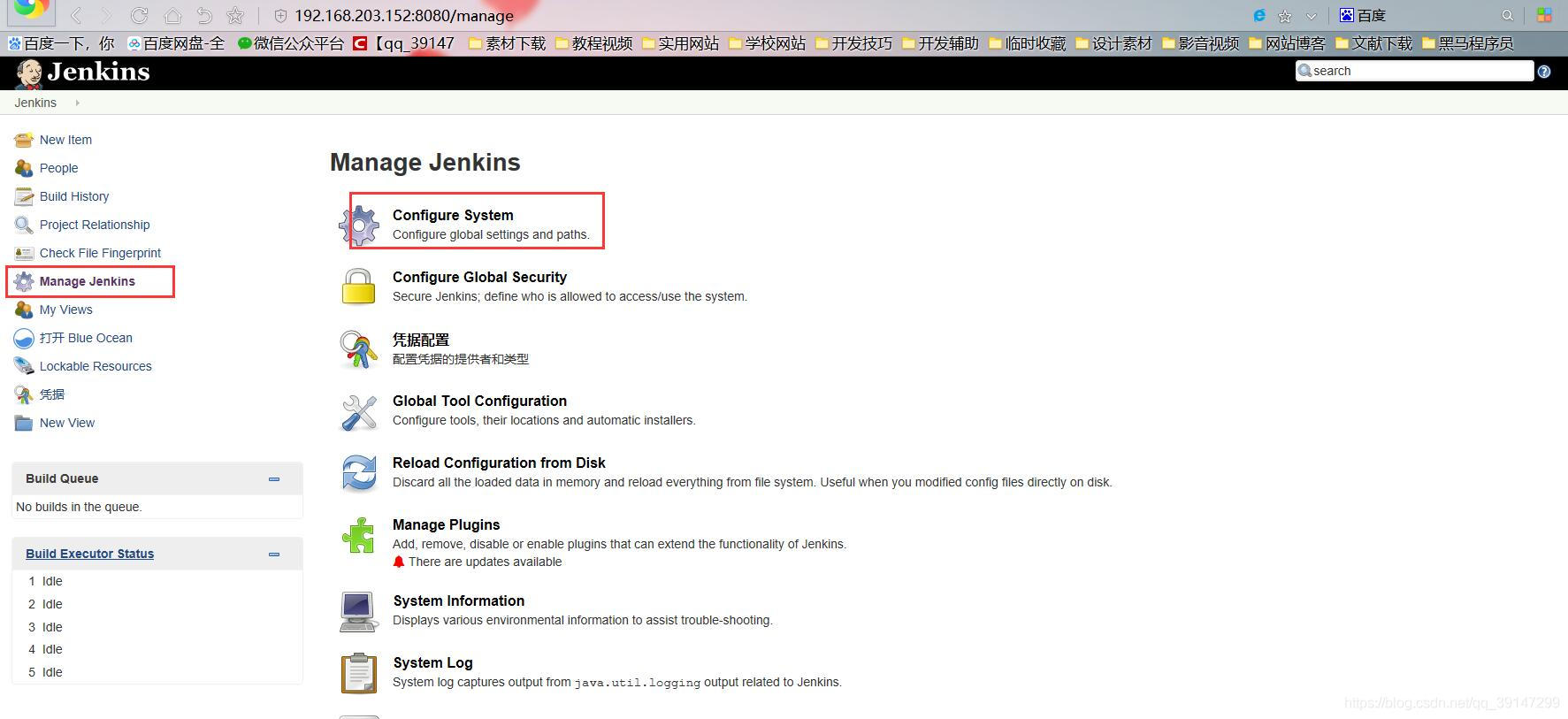The width and height of the screenshot is (1568, 719).
Task: Click the browser address bar URL
Action: point(404,16)
